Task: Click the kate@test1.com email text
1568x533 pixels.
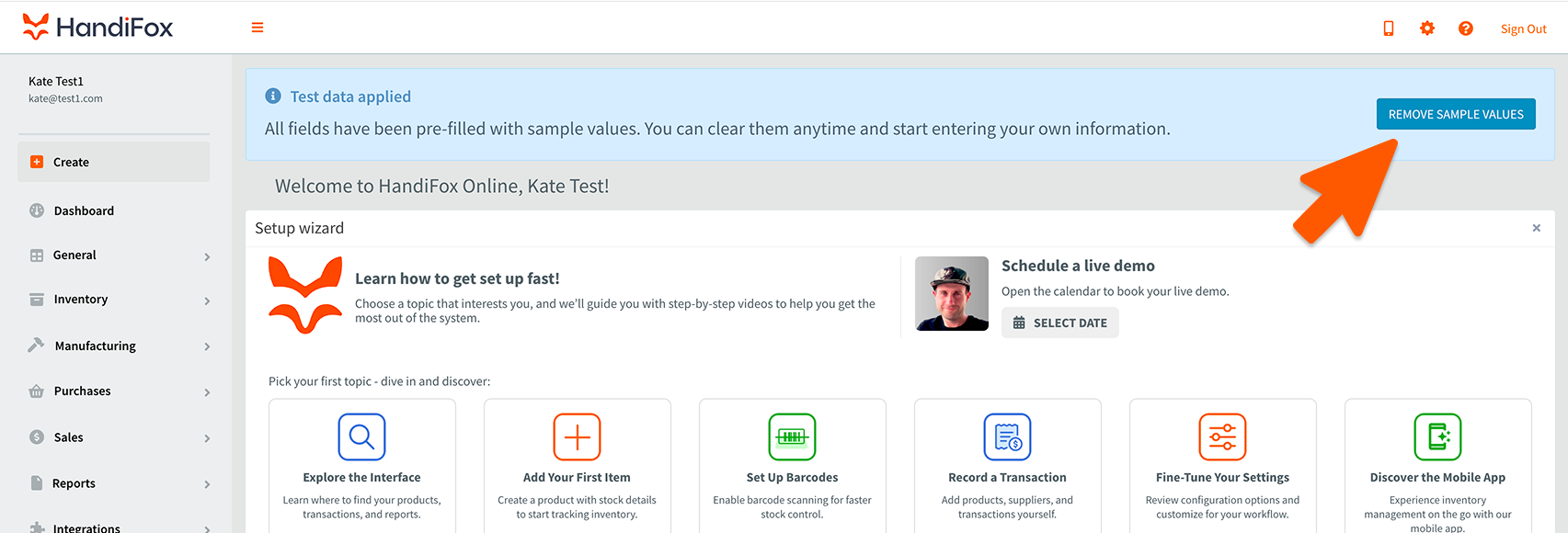Action: 65,98
